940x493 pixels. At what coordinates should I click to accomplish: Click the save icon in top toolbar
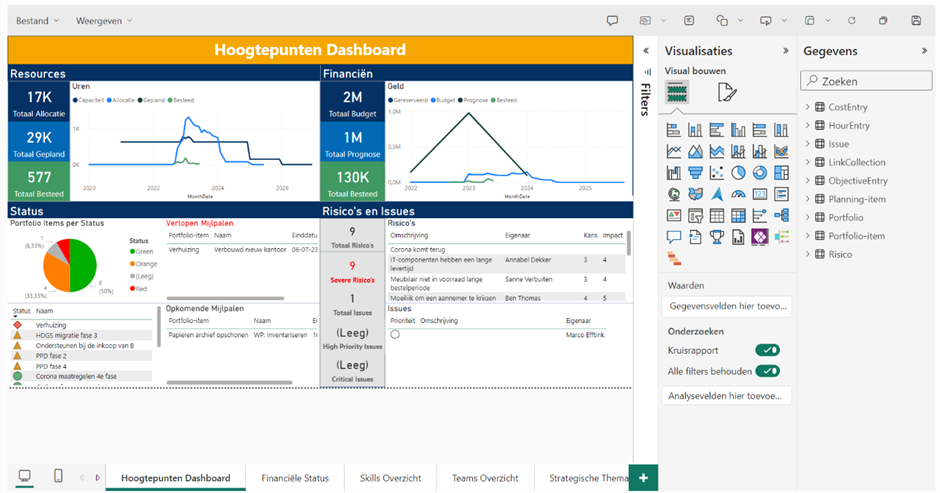click(x=915, y=20)
